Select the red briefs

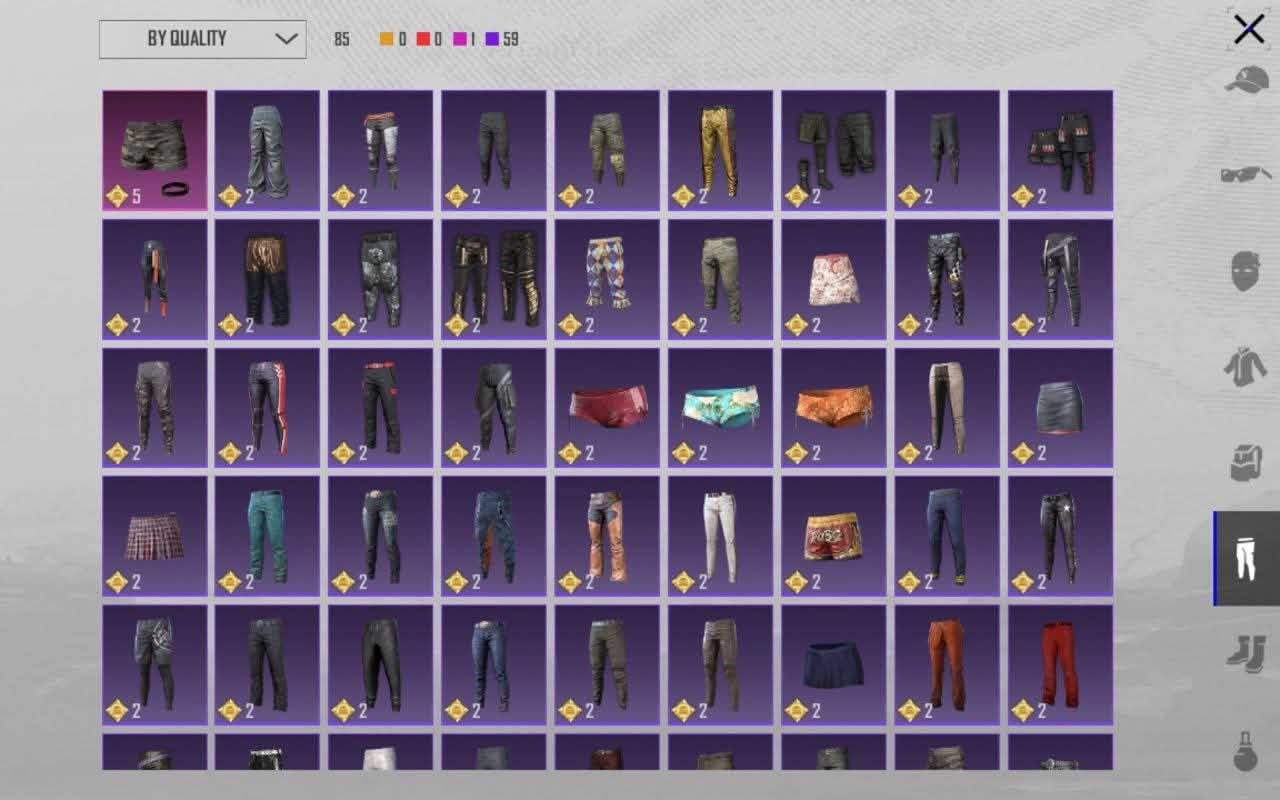[607, 407]
